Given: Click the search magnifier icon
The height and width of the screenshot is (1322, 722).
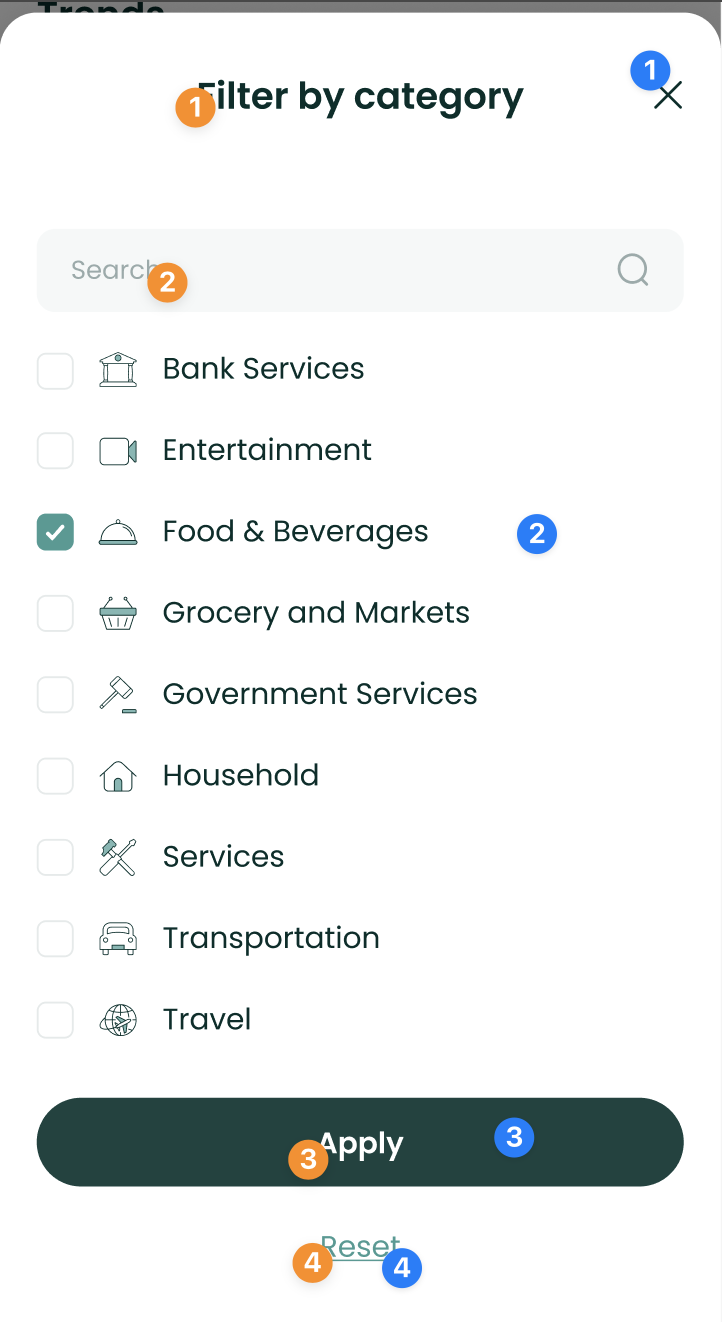Looking at the screenshot, I should [x=633, y=270].
